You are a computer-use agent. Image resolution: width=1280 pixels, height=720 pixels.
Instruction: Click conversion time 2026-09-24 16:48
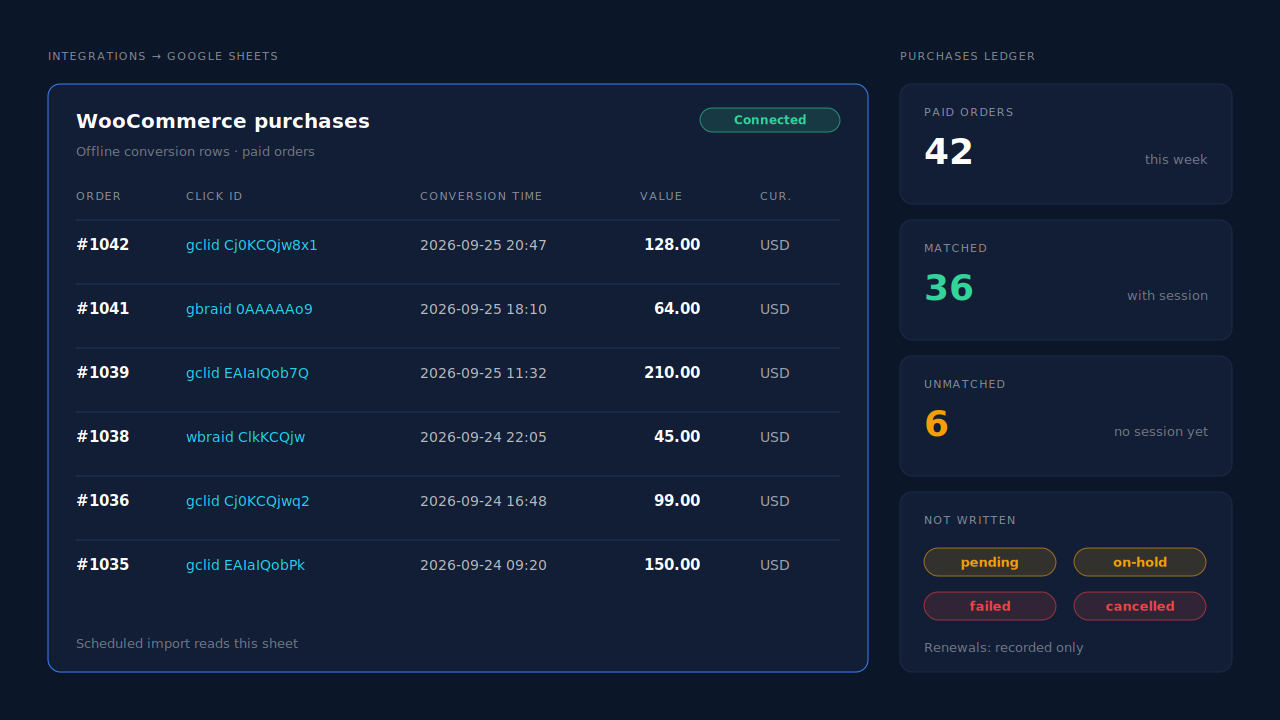[483, 501]
